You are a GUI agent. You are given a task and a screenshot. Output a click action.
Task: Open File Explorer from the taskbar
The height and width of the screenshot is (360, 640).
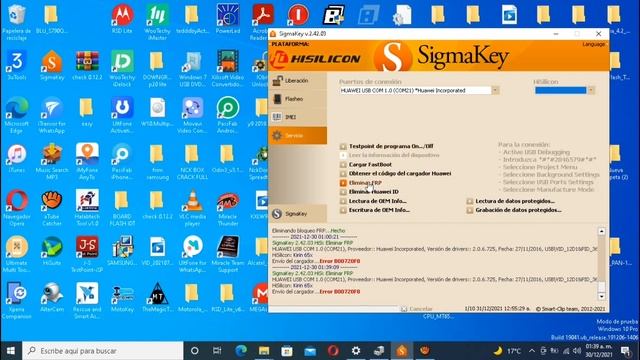click(x=264, y=351)
